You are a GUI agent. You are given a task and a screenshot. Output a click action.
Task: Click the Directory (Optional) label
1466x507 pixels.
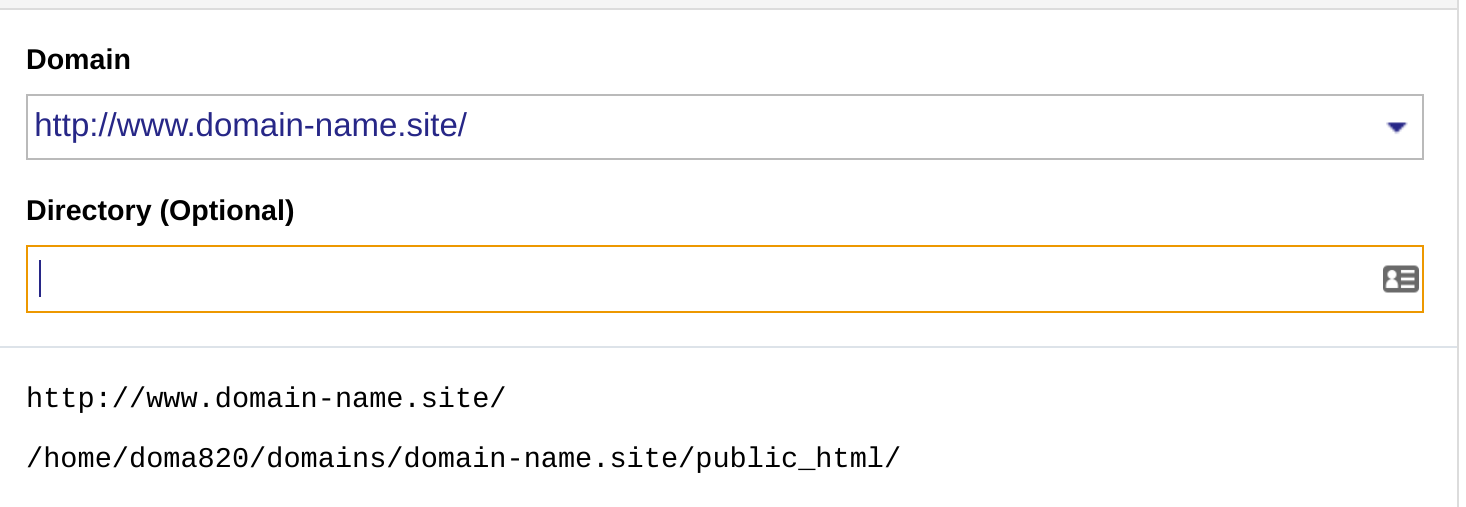click(x=160, y=211)
